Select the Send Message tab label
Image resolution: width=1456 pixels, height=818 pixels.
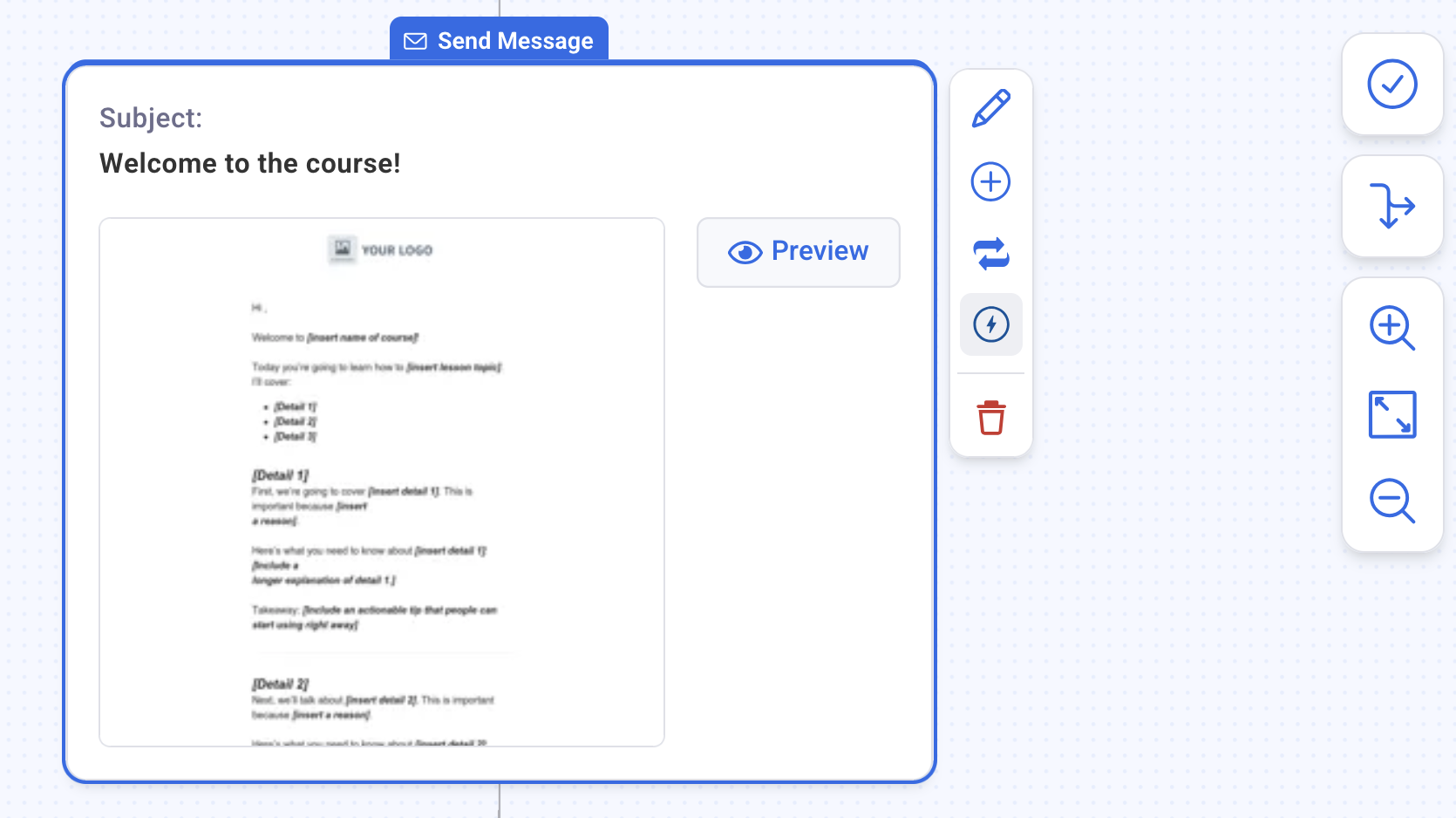pos(514,41)
